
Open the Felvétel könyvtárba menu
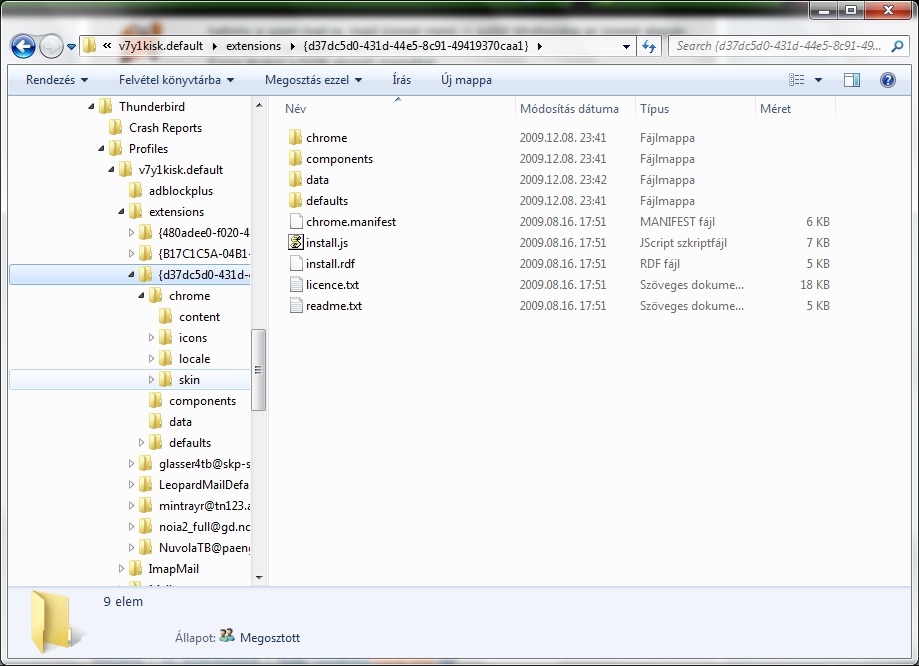click(x=176, y=80)
